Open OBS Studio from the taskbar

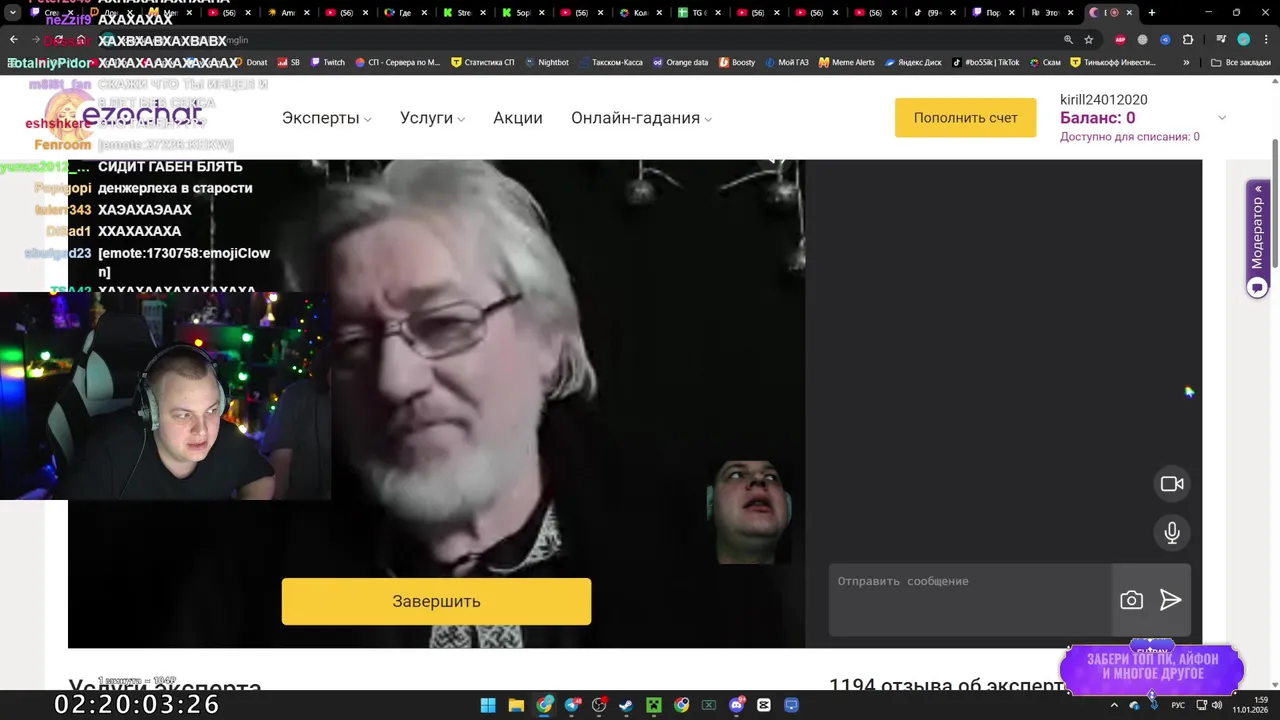[x=599, y=705]
